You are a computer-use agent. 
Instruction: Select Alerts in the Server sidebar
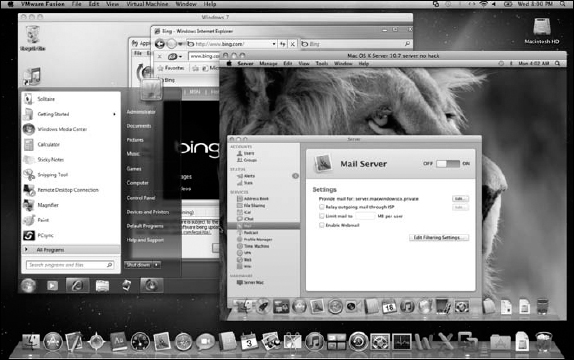(x=246, y=176)
